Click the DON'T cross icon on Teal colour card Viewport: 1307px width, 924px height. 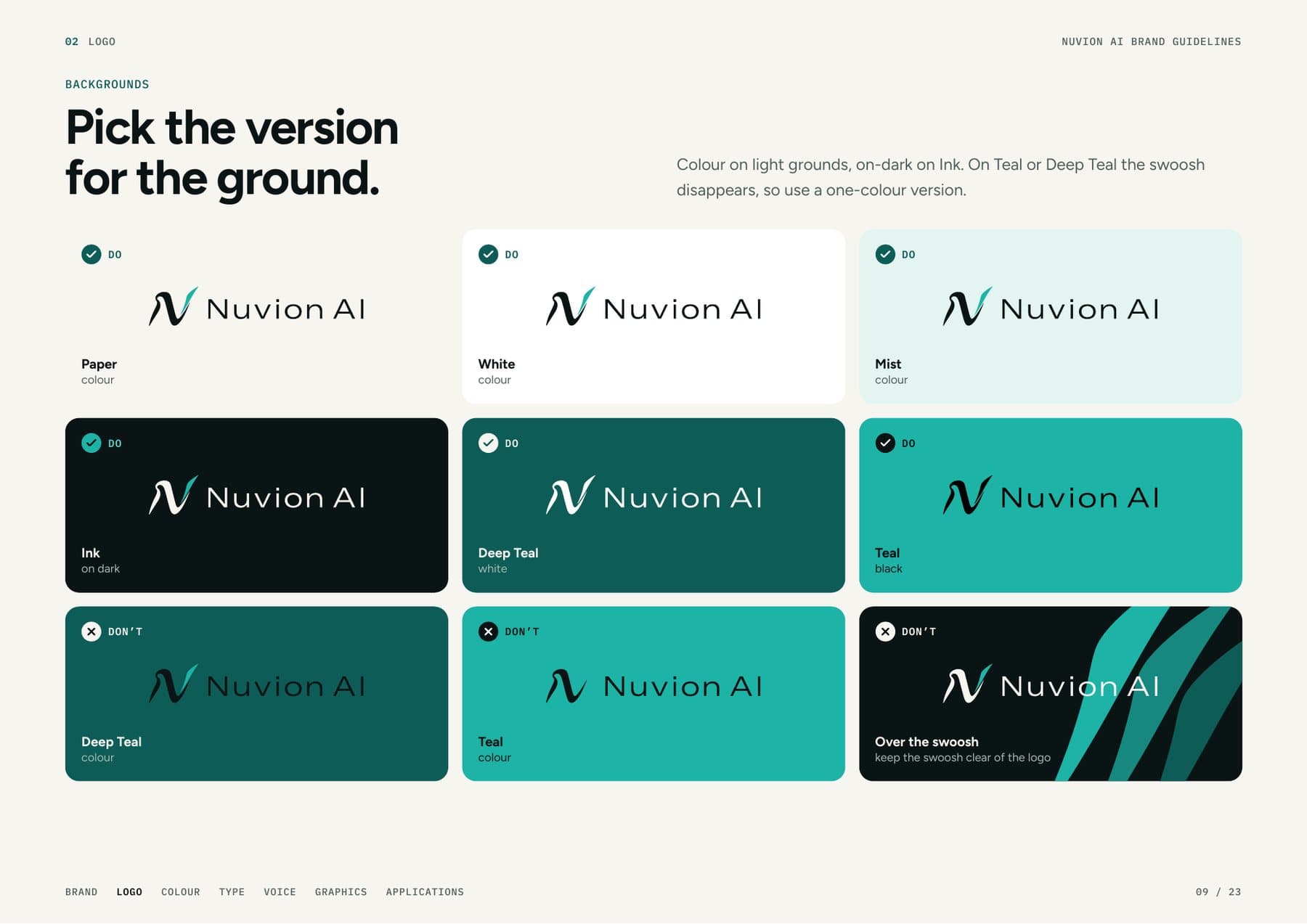point(488,631)
